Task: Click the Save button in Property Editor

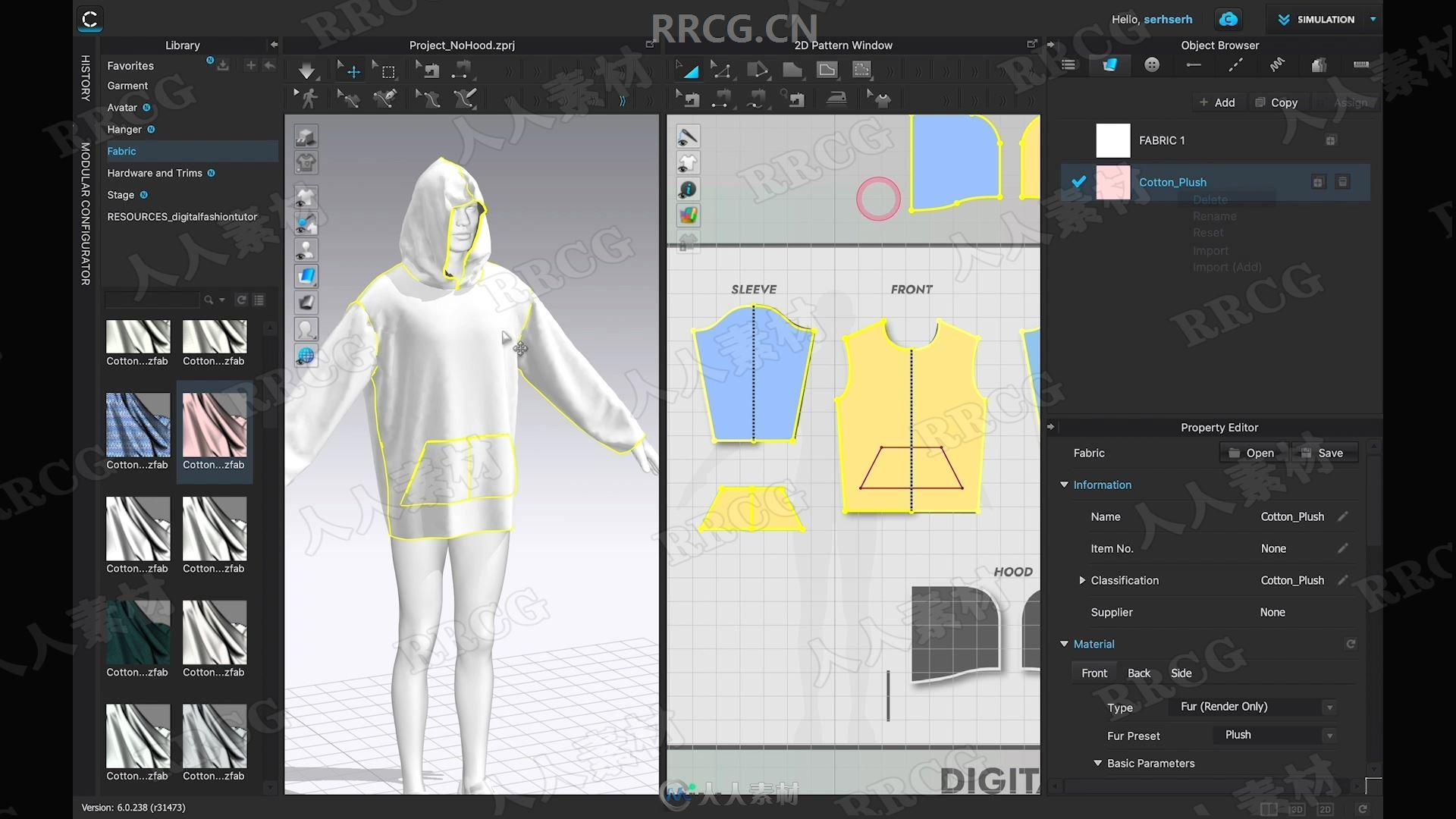Action: pyautogui.click(x=1321, y=453)
